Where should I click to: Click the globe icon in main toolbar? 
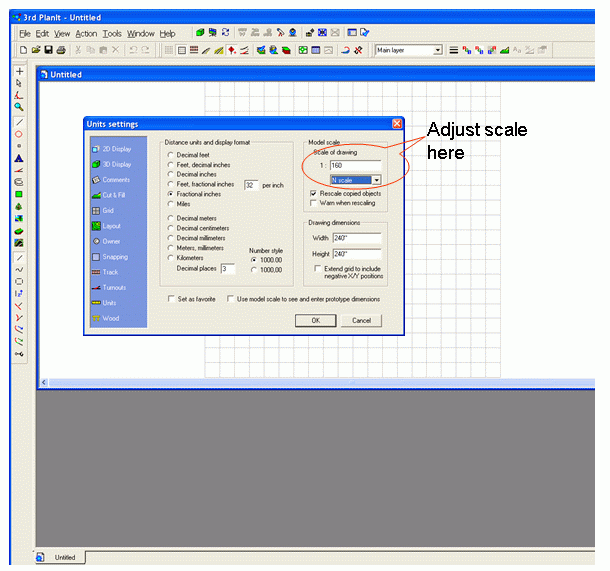coord(273,50)
